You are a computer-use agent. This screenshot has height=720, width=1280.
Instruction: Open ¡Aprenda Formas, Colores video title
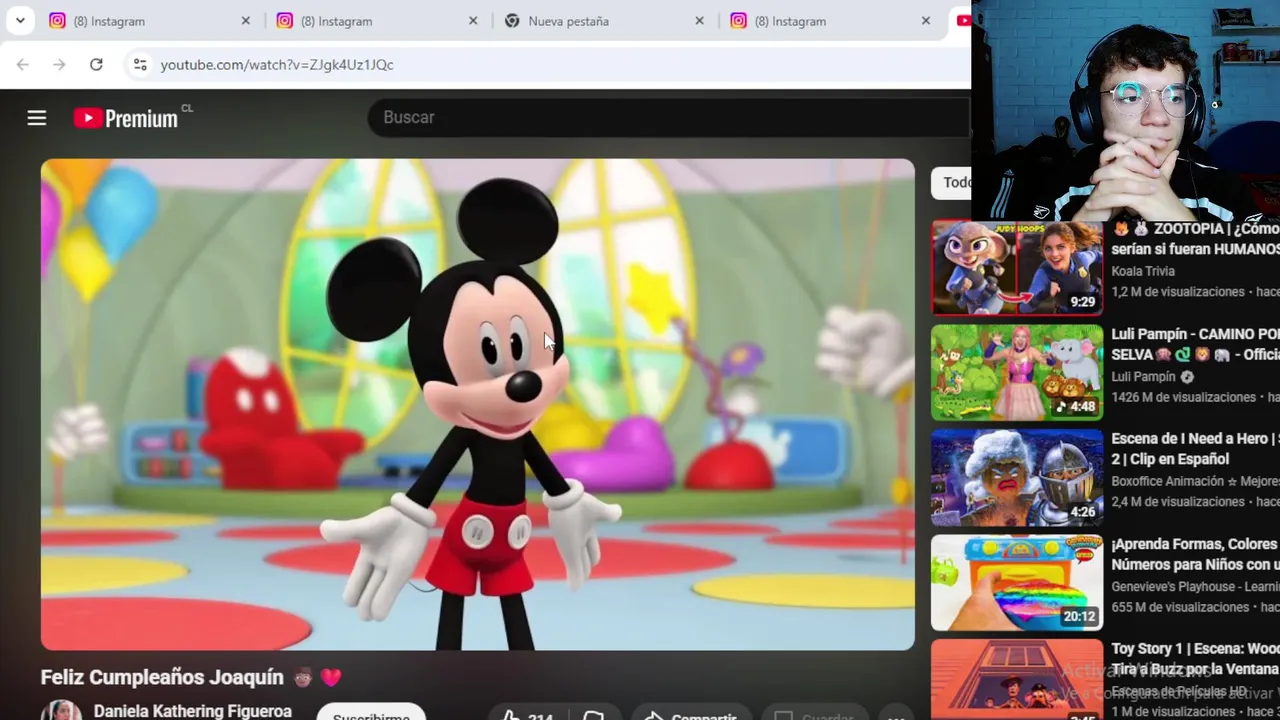coord(1195,554)
